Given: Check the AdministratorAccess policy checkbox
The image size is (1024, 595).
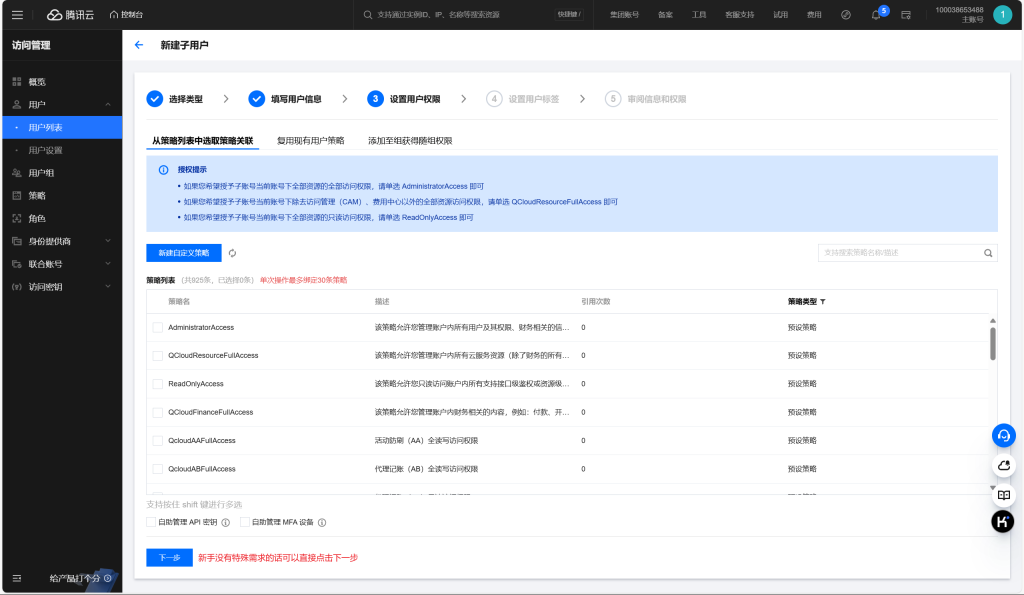Looking at the screenshot, I should coord(157,327).
